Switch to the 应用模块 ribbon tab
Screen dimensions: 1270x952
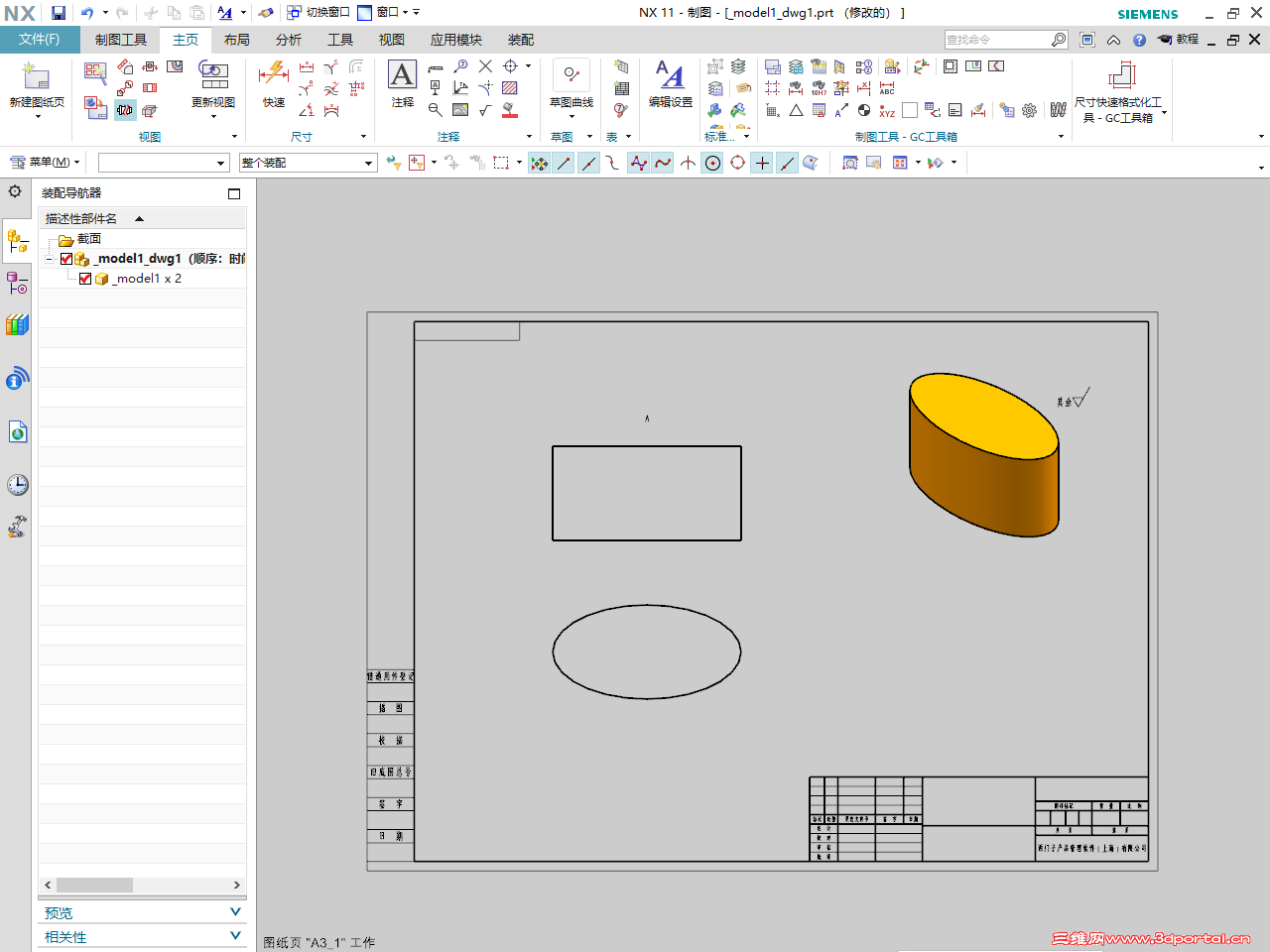[x=456, y=40]
